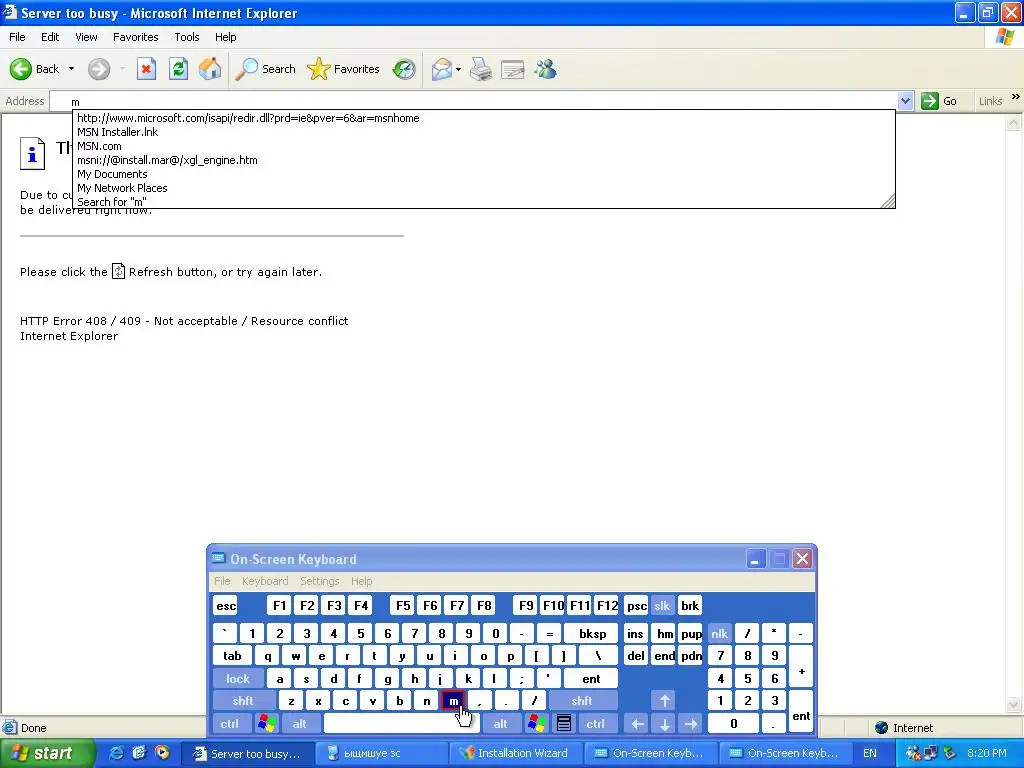This screenshot has width=1024, height=768.
Task: Click the down arrow key
Action: click(x=664, y=724)
